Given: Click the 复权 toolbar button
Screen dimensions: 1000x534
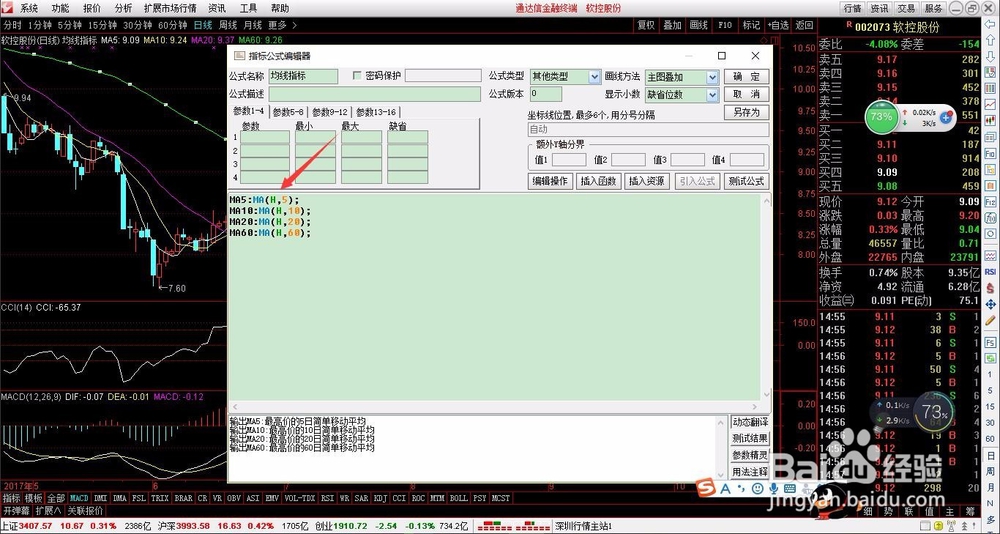Looking at the screenshot, I should (646, 26).
